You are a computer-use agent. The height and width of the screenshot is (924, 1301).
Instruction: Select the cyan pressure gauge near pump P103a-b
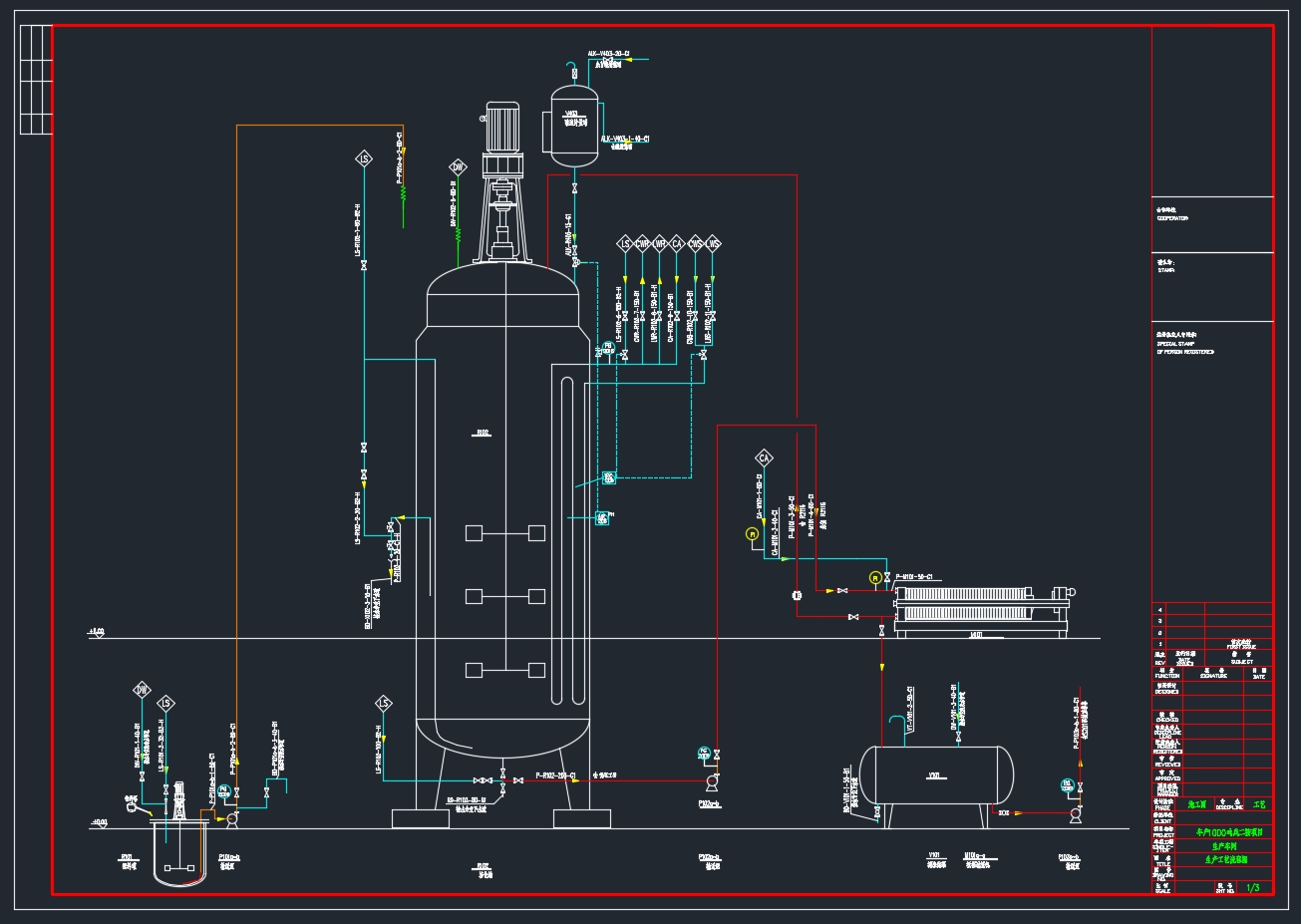click(1067, 784)
